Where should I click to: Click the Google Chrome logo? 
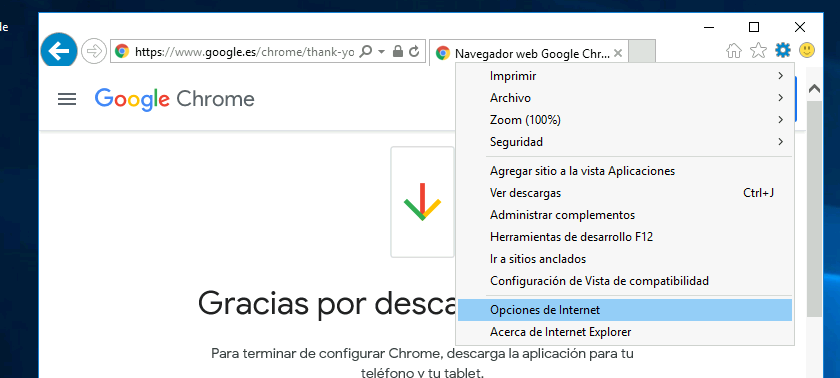coord(175,100)
